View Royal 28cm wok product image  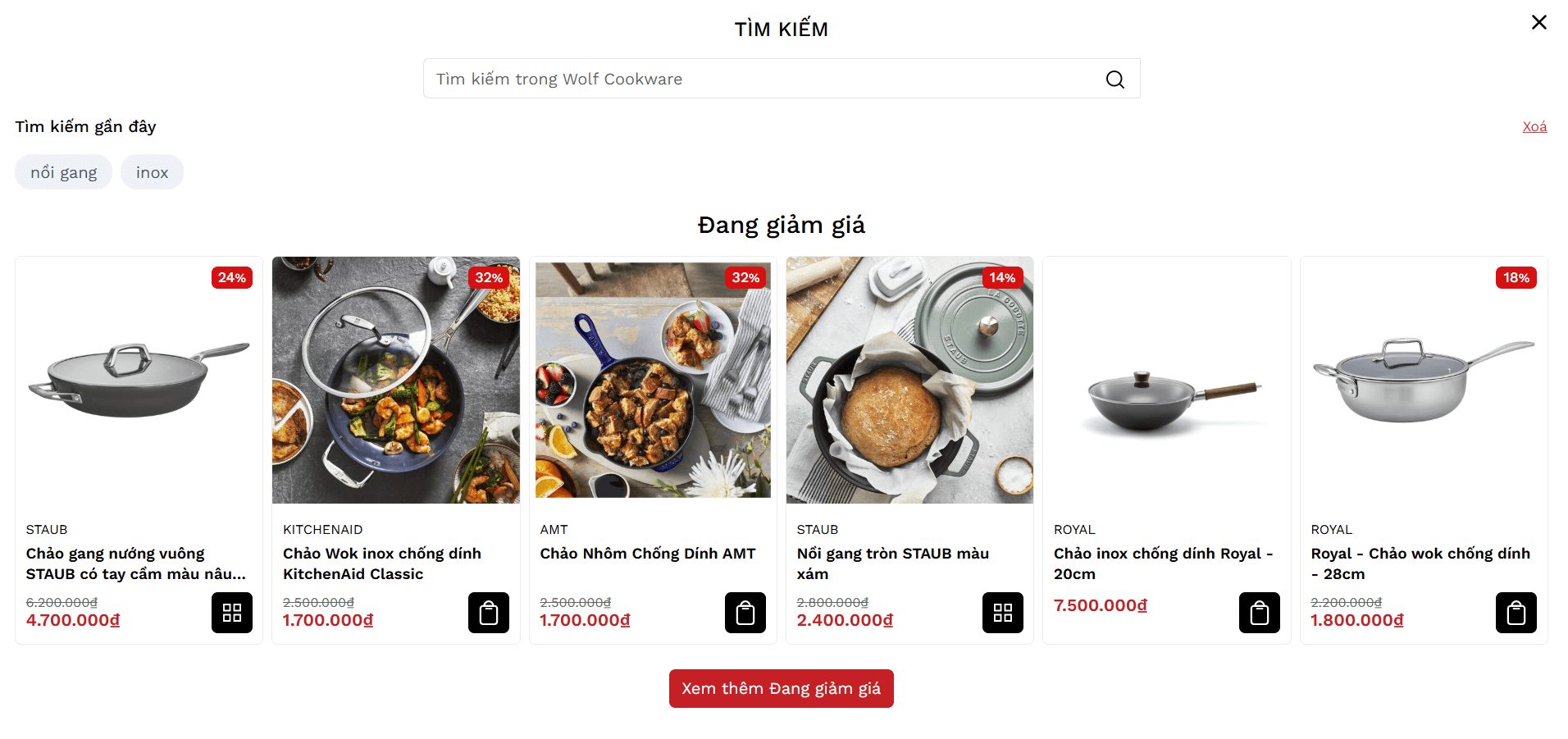pos(1424,380)
